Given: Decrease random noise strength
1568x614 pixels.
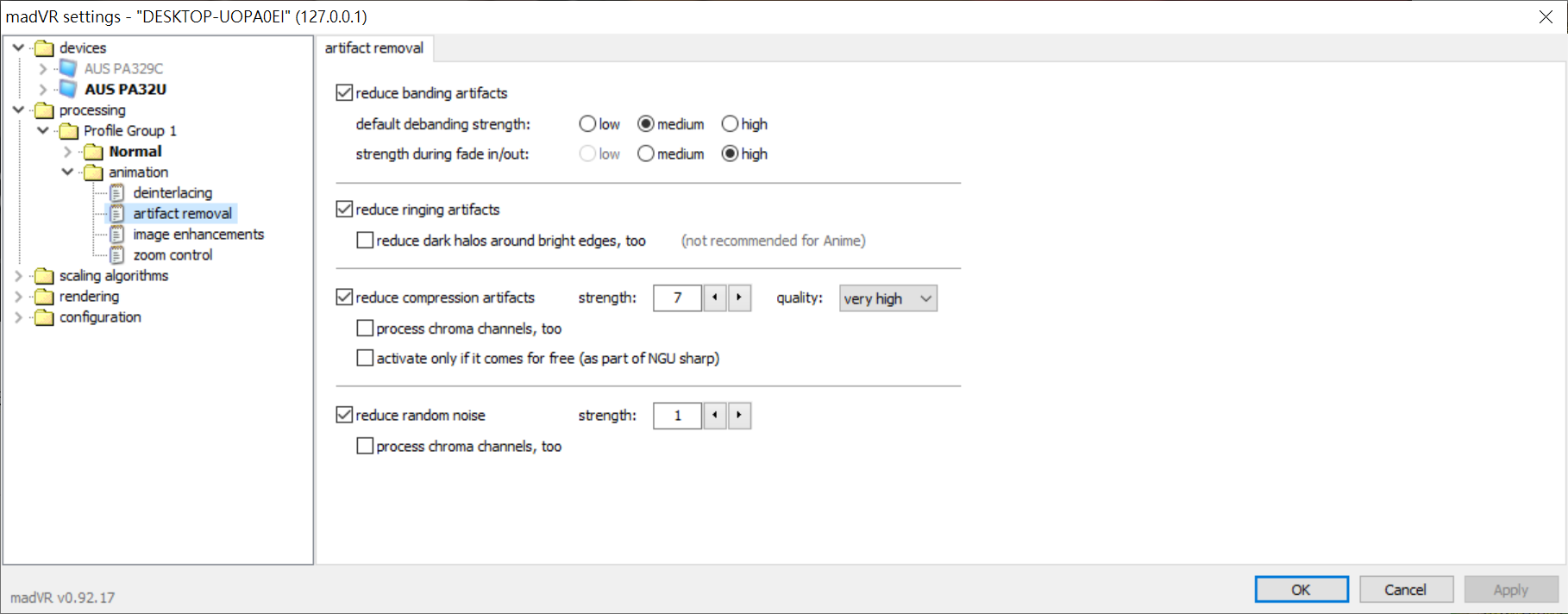Looking at the screenshot, I should 715,416.
